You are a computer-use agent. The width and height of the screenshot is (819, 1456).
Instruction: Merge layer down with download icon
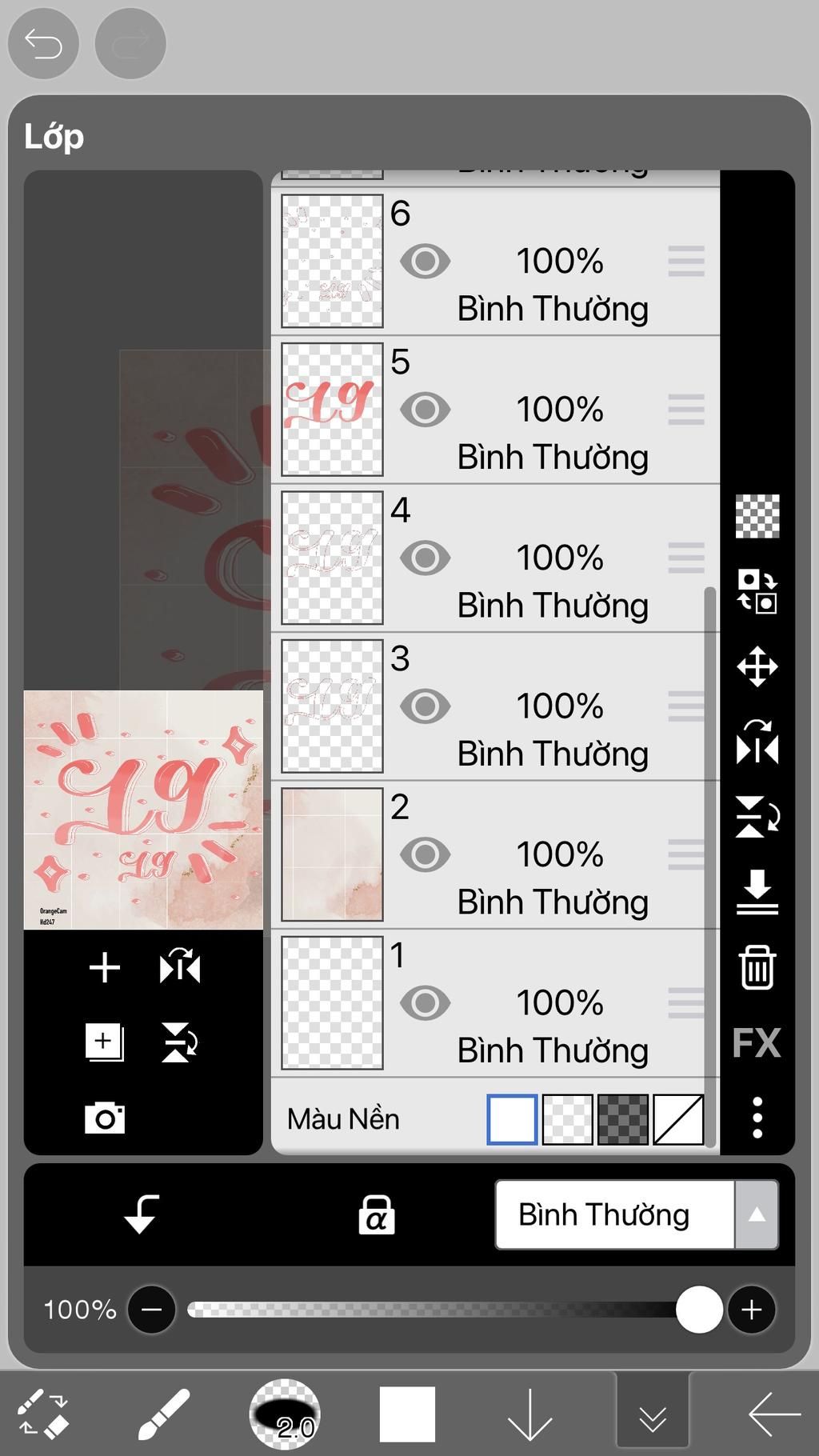(757, 892)
